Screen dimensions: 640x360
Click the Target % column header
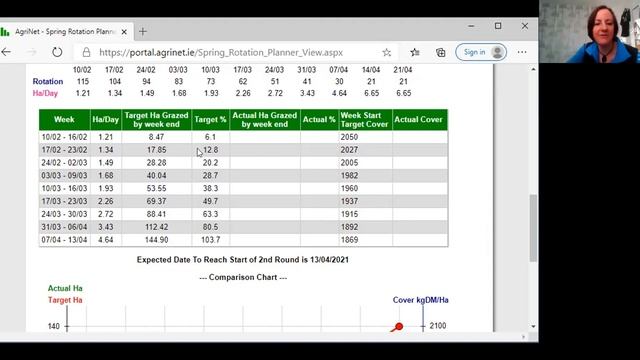(210, 120)
